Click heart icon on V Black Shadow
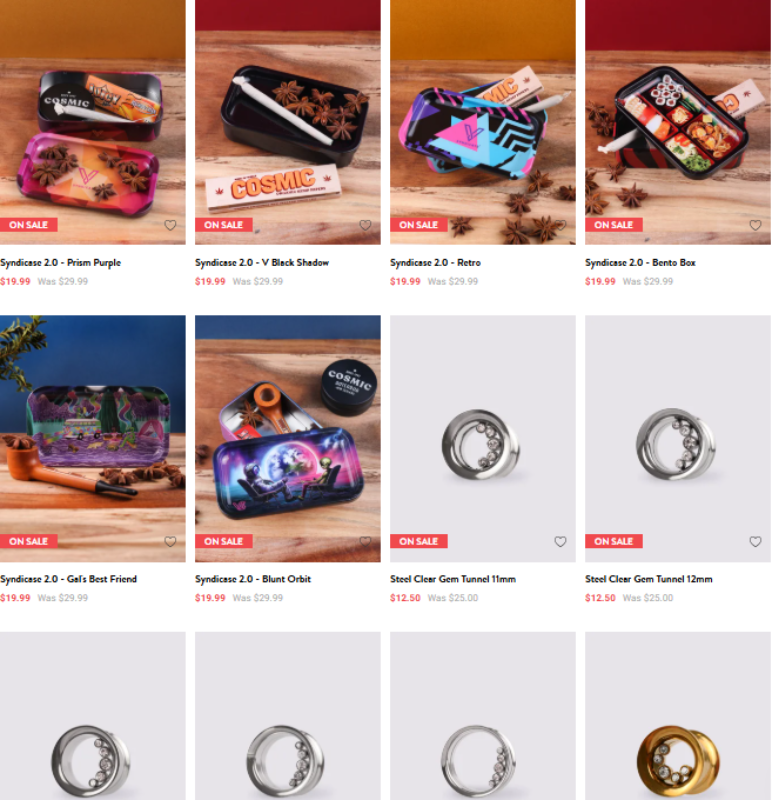Screen dimensions: 772x800 [365, 225]
